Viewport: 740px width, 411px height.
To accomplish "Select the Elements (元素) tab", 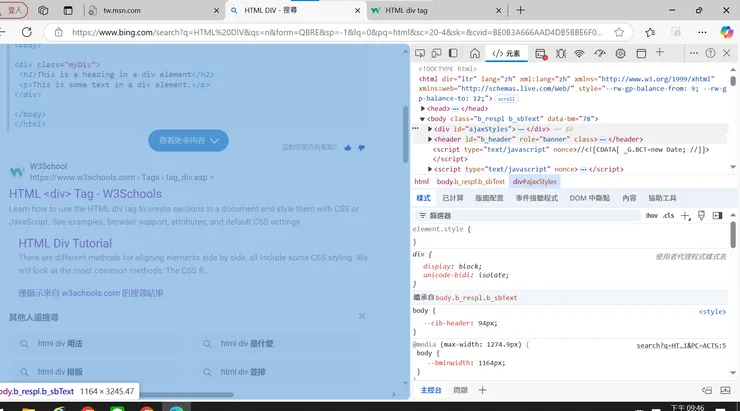I will click(506, 54).
